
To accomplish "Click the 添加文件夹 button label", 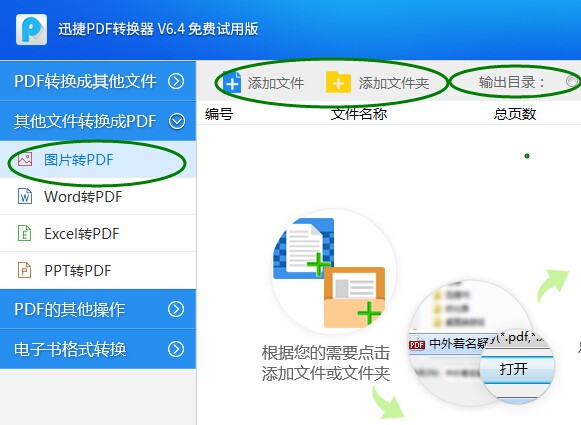I will tap(394, 83).
